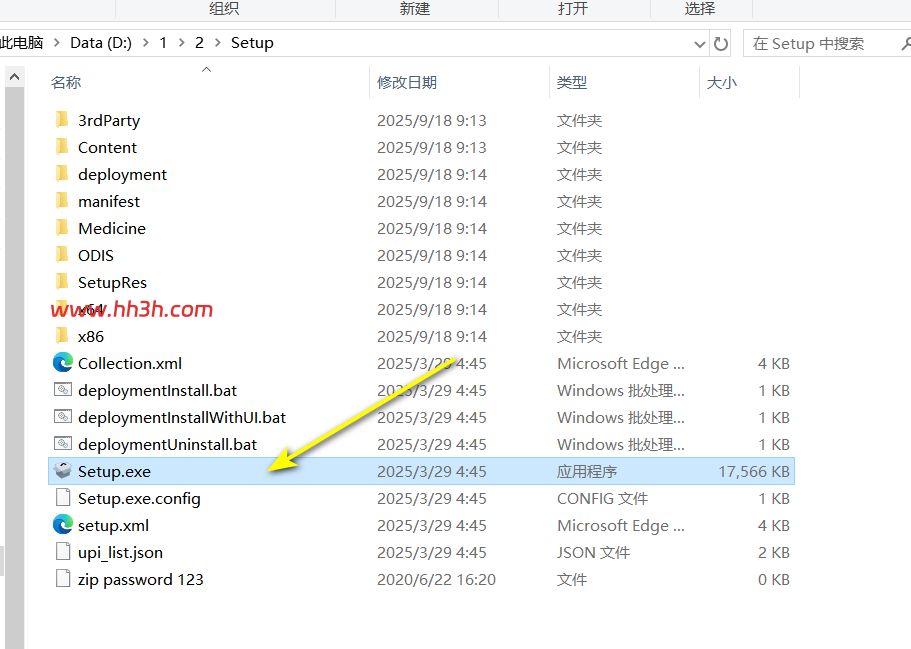
Task: Click the navigation pane scroll-up arrow
Action: [x=15, y=77]
